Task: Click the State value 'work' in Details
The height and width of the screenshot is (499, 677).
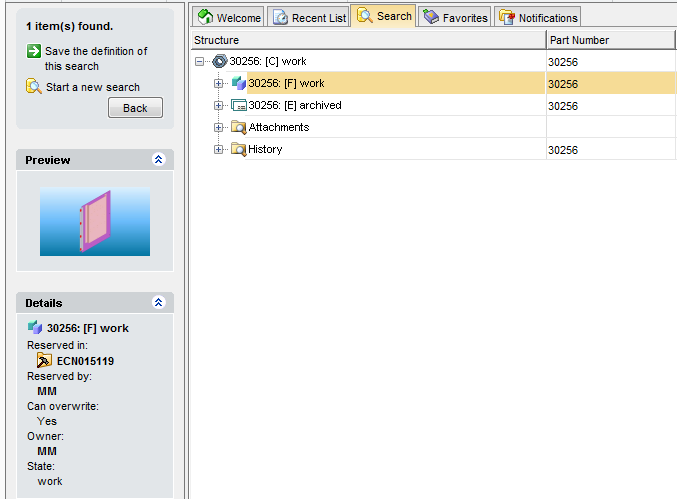Action: tap(50, 481)
